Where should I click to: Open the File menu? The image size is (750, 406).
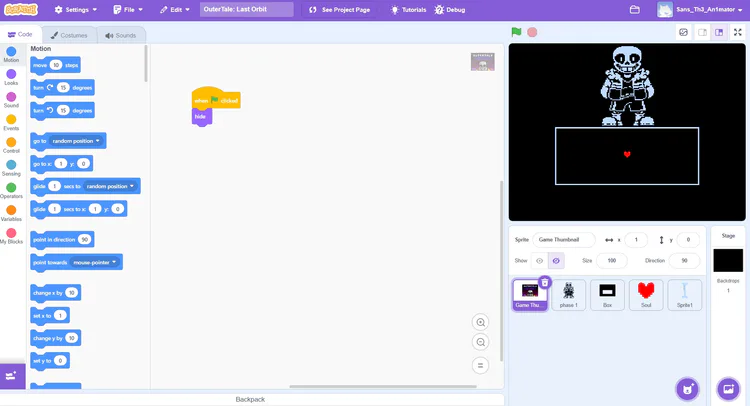(128, 10)
